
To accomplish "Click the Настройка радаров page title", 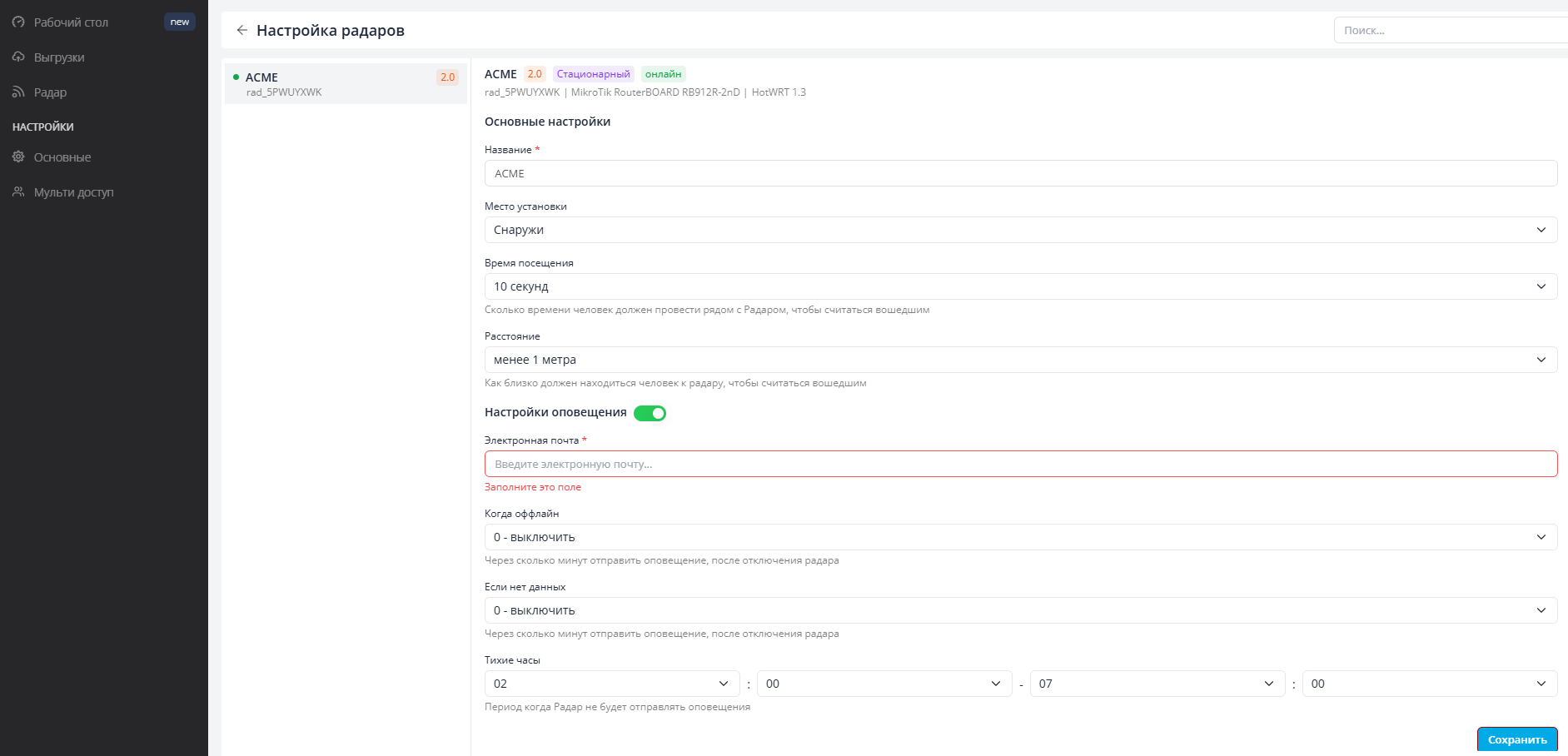I will pyautogui.click(x=331, y=31).
